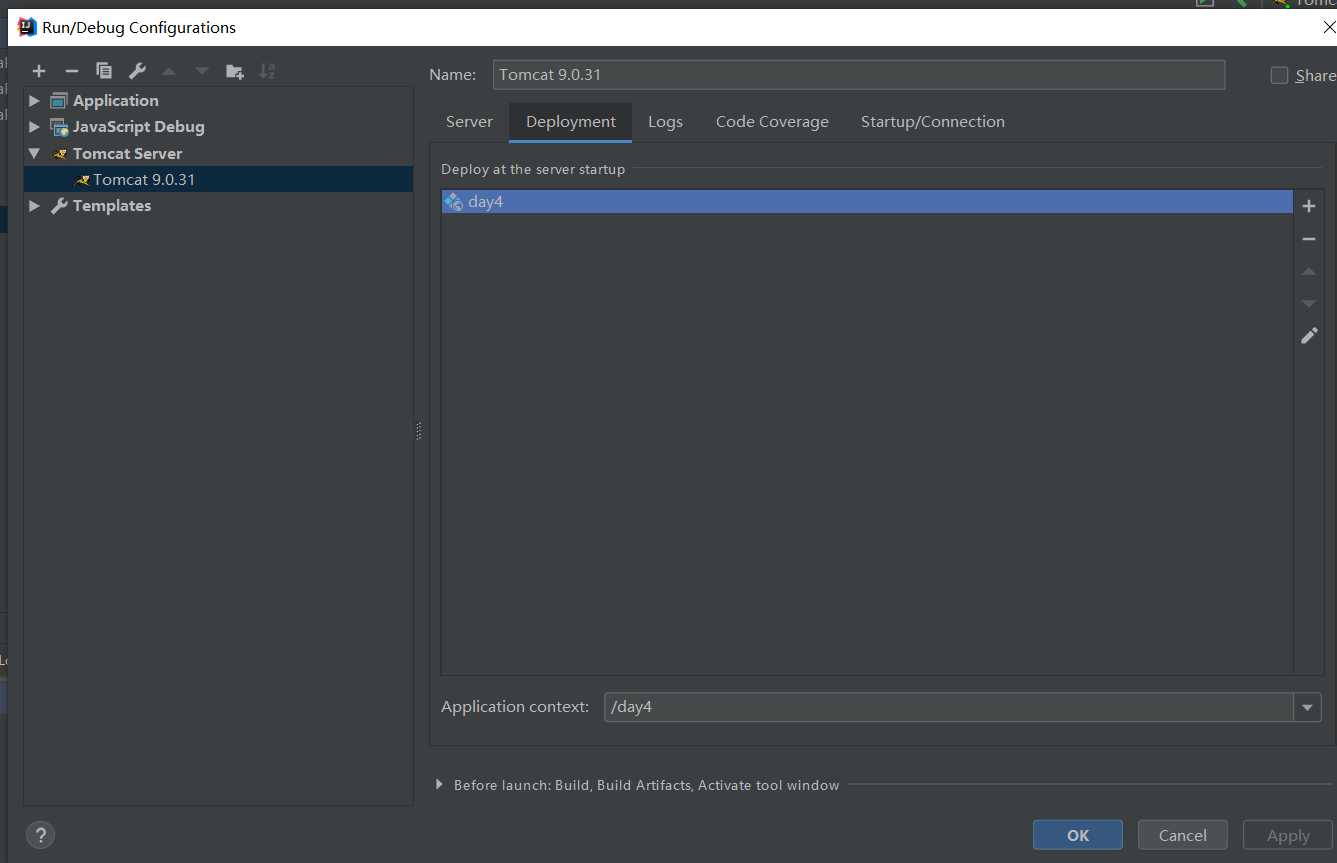Click the Templates wrench icon in tree
1337x863 pixels.
point(59,206)
